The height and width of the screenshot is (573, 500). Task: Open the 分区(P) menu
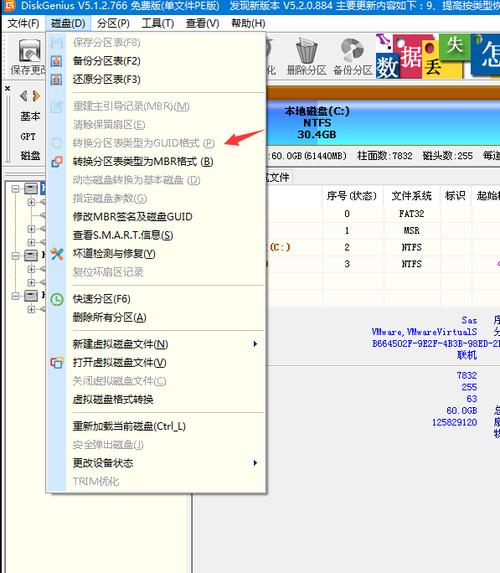pyautogui.click(x=113, y=23)
